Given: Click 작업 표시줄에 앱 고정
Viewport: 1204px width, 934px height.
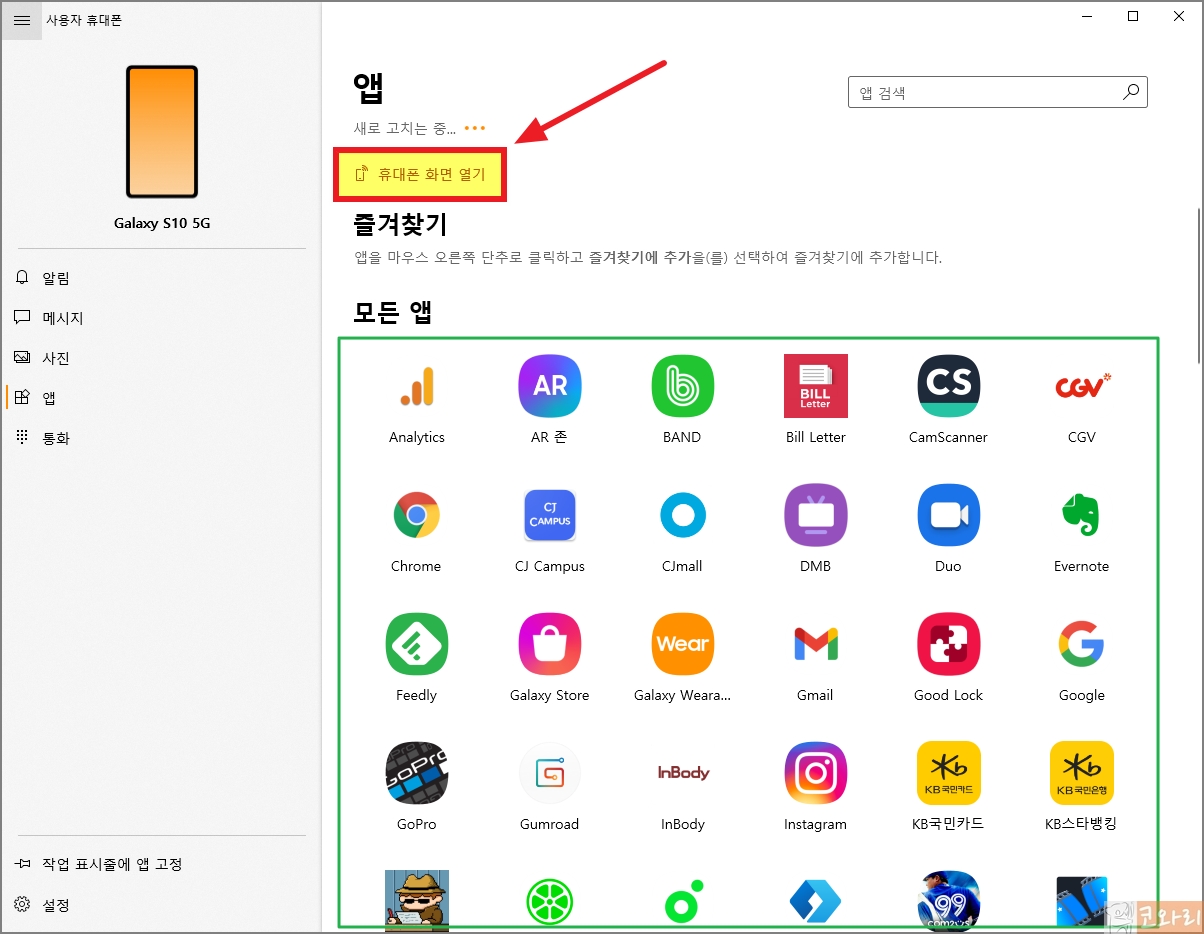Looking at the screenshot, I should [160, 864].
